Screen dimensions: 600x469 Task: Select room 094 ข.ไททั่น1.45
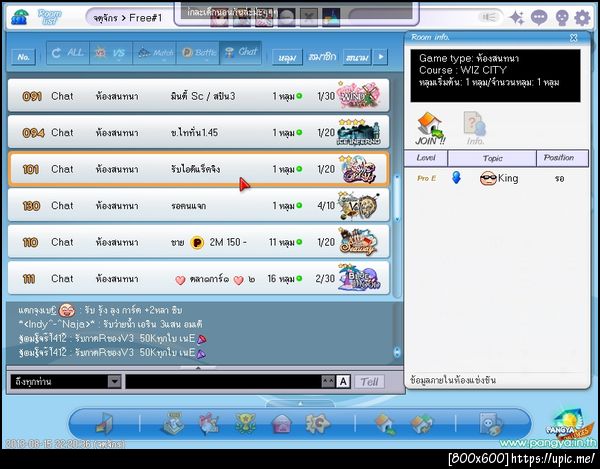click(x=198, y=132)
